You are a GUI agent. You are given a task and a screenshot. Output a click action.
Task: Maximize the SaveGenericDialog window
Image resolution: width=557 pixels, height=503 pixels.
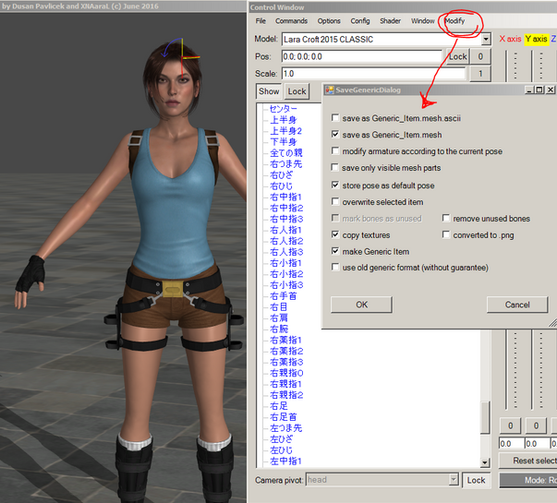tap(539, 90)
